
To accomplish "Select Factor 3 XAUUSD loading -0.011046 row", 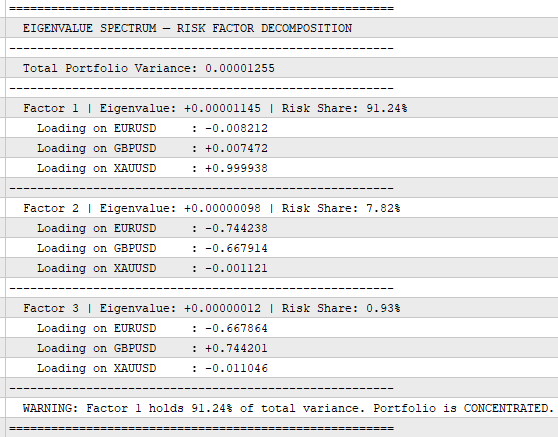I will [282, 368].
